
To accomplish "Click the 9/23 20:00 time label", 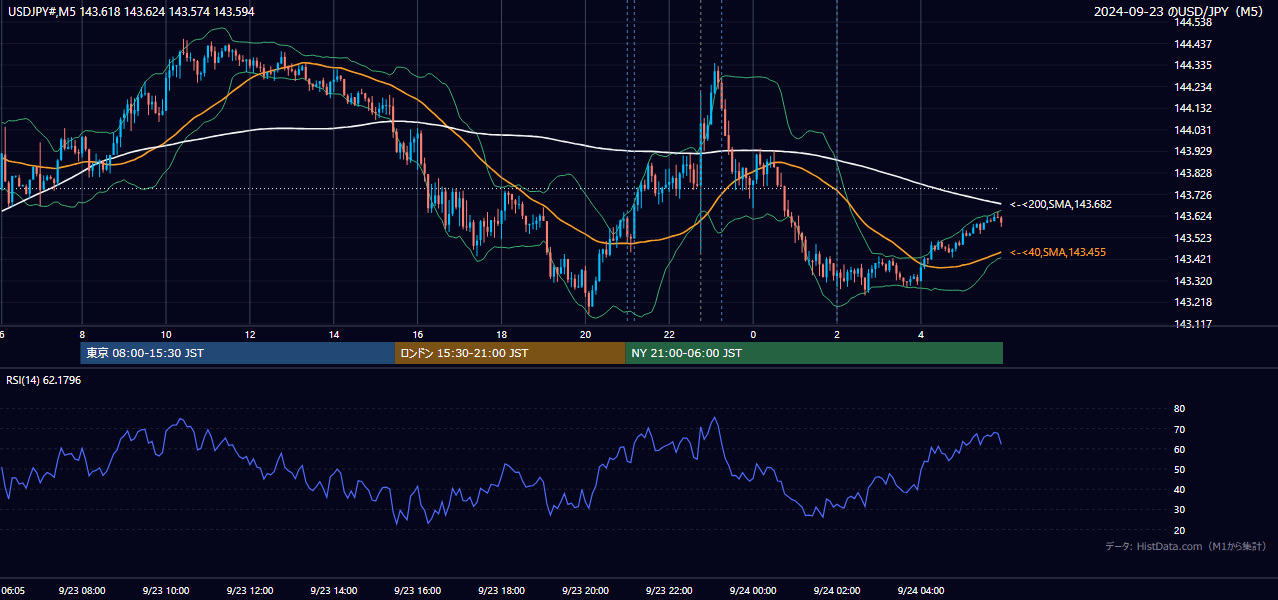I will [x=585, y=591].
